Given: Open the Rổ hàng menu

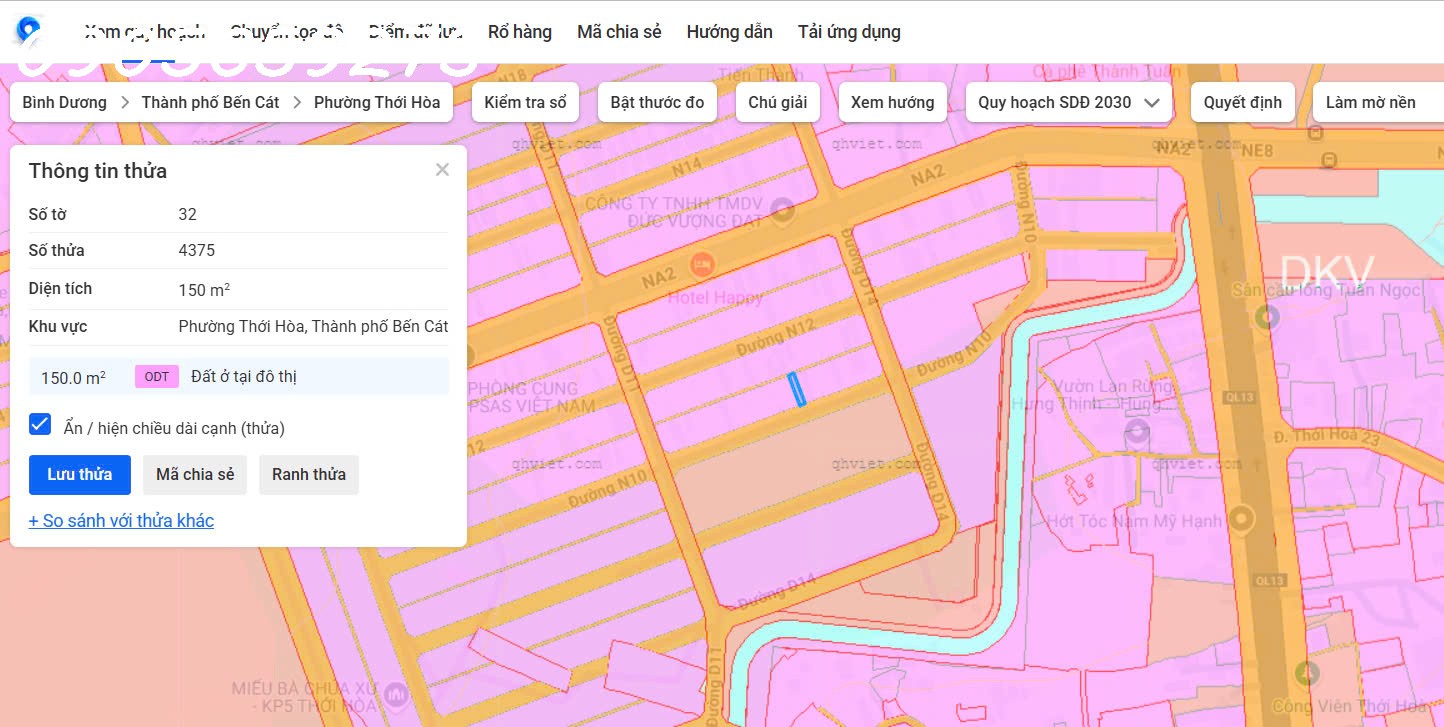Looking at the screenshot, I should (x=519, y=32).
